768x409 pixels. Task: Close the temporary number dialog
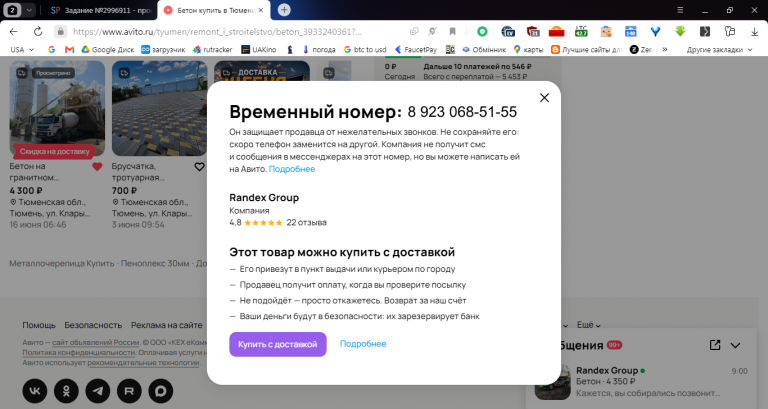click(x=544, y=98)
